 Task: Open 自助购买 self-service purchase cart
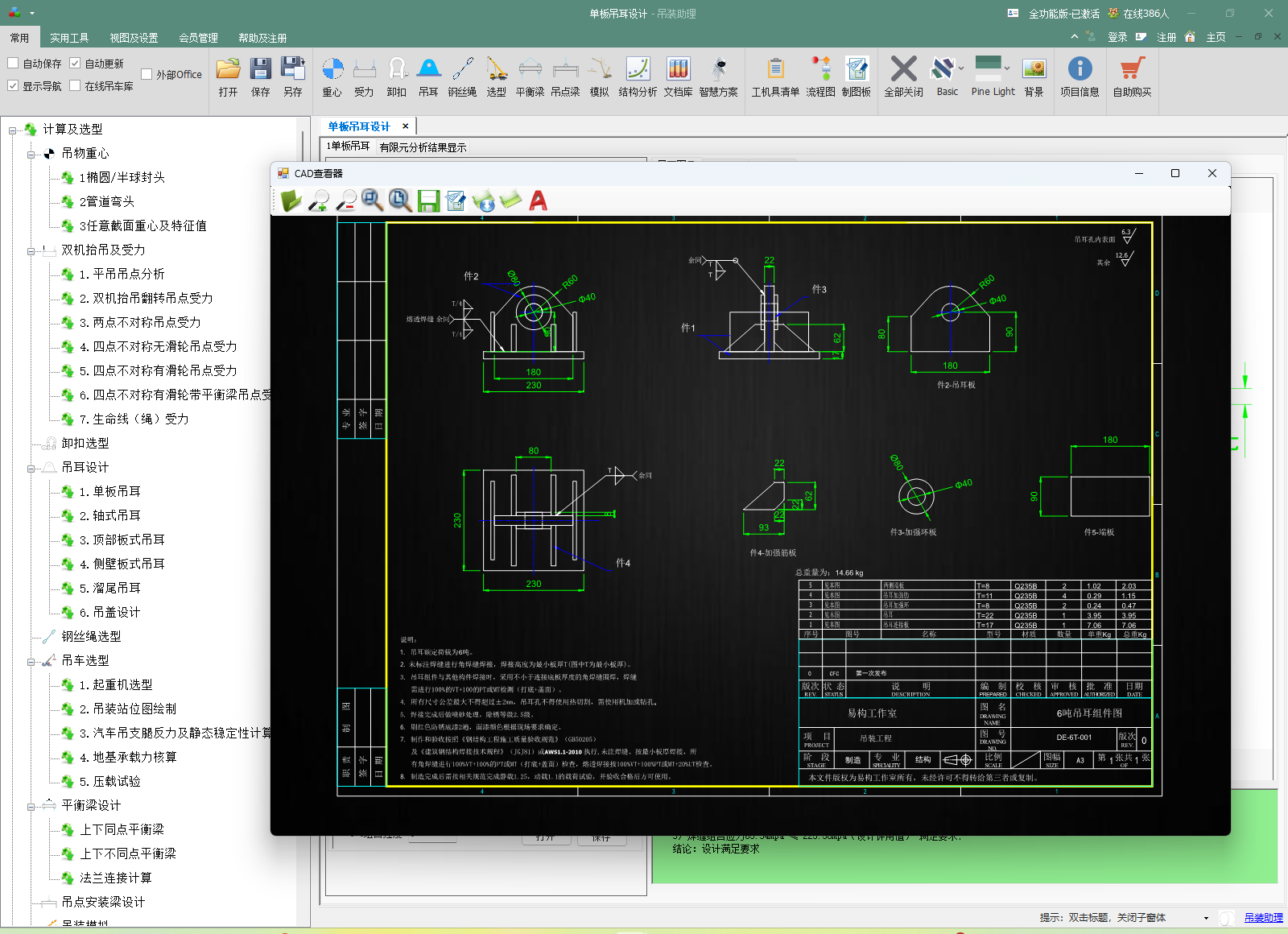(1133, 77)
